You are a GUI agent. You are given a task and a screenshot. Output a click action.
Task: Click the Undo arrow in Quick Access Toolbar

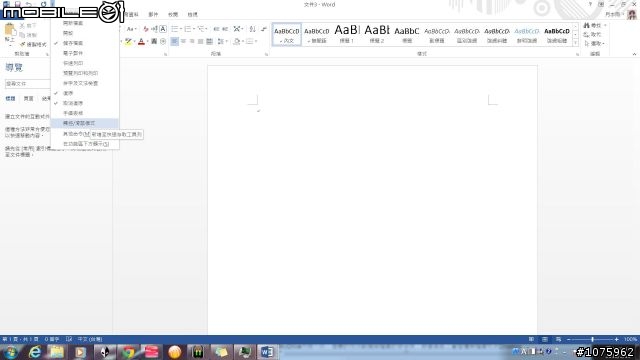(28, 4)
